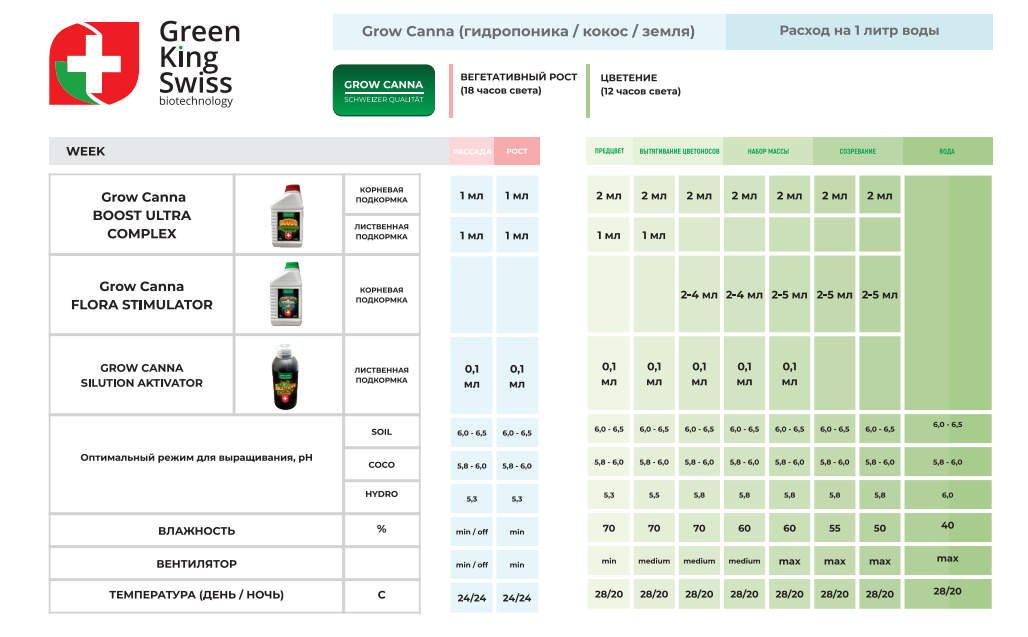
Task: Click hydro pH '5,3' in РАССАДА column
Action: [471, 499]
